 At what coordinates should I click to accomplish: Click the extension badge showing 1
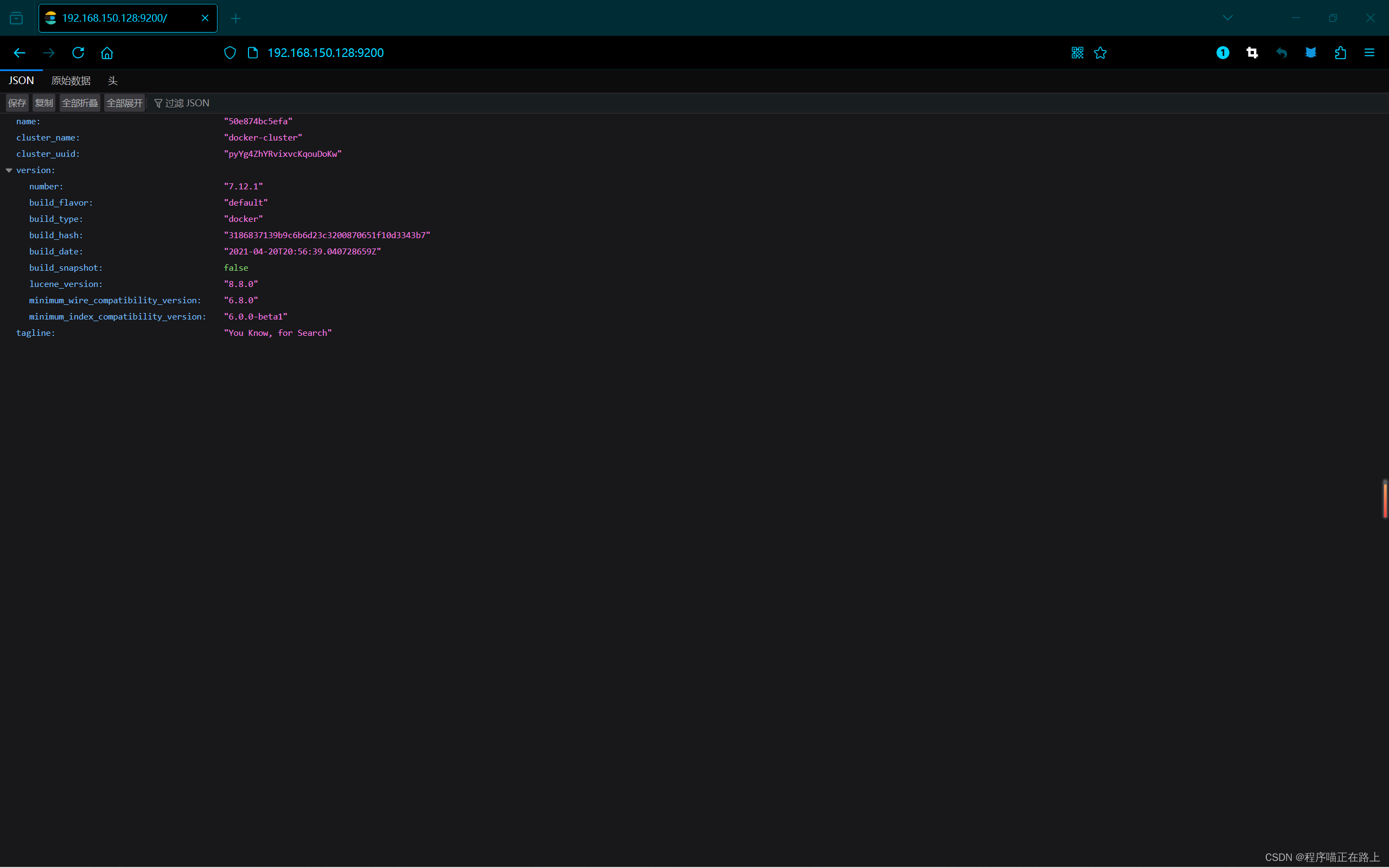point(1222,53)
